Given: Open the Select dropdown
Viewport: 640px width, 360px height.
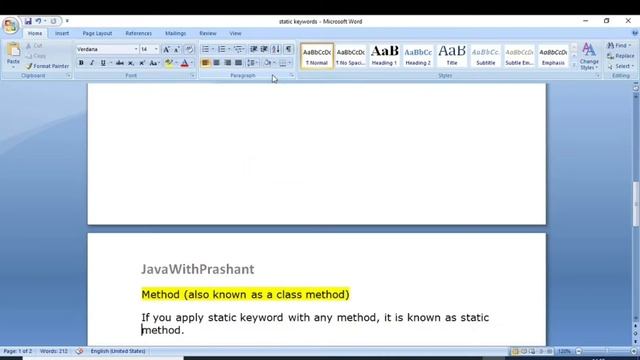Looking at the screenshot, I should (x=620, y=66).
